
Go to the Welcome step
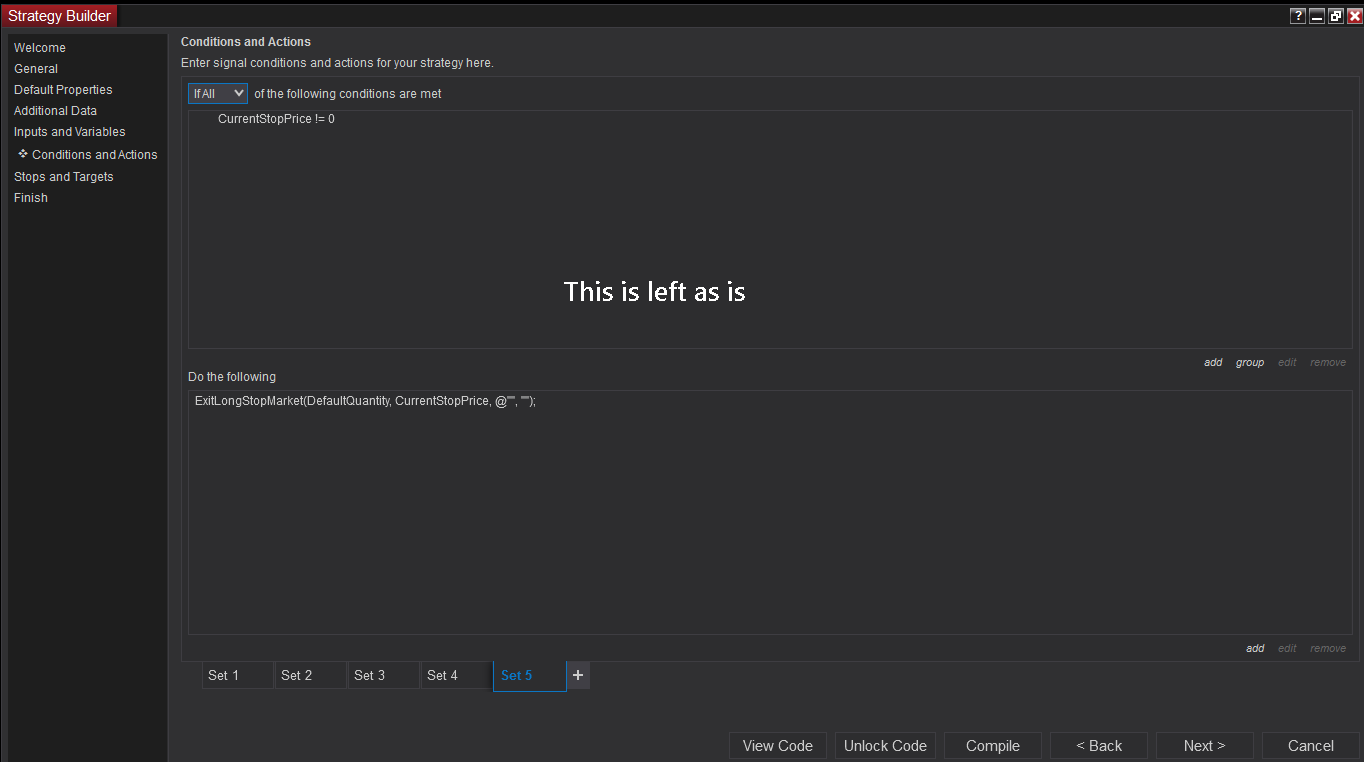(40, 48)
